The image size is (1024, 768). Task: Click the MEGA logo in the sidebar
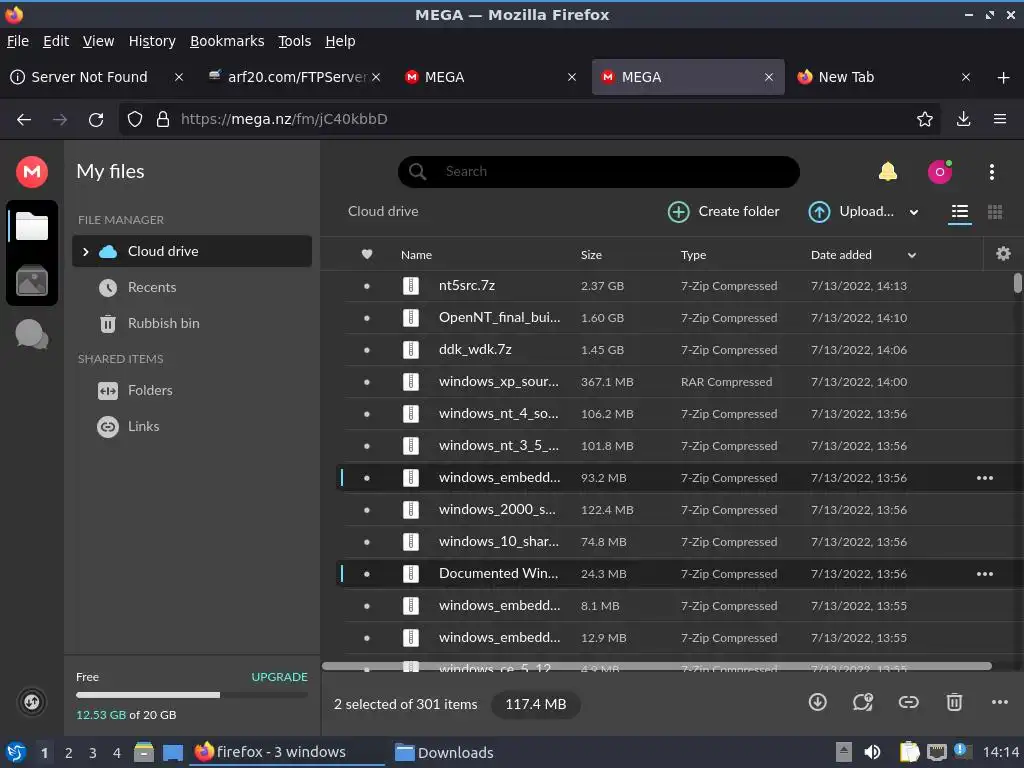(x=31, y=172)
